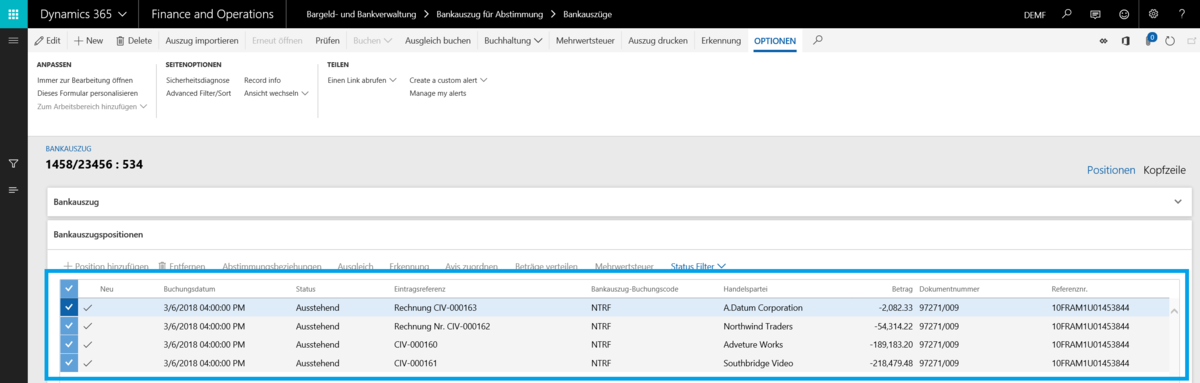Image resolution: width=1200 pixels, height=383 pixels.
Task: Open the Office integration icon
Action: point(1126,40)
